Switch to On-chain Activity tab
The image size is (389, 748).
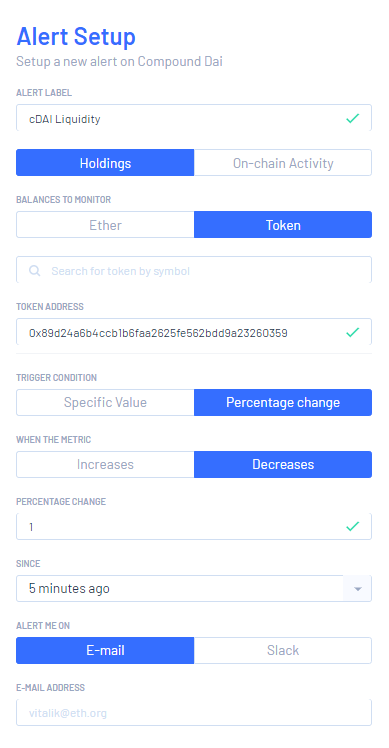[283, 163]
